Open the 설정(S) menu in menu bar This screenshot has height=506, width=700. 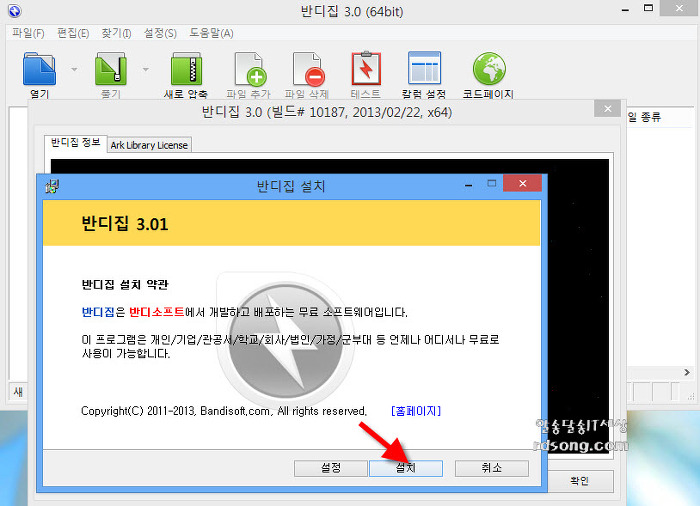point(161,33)
